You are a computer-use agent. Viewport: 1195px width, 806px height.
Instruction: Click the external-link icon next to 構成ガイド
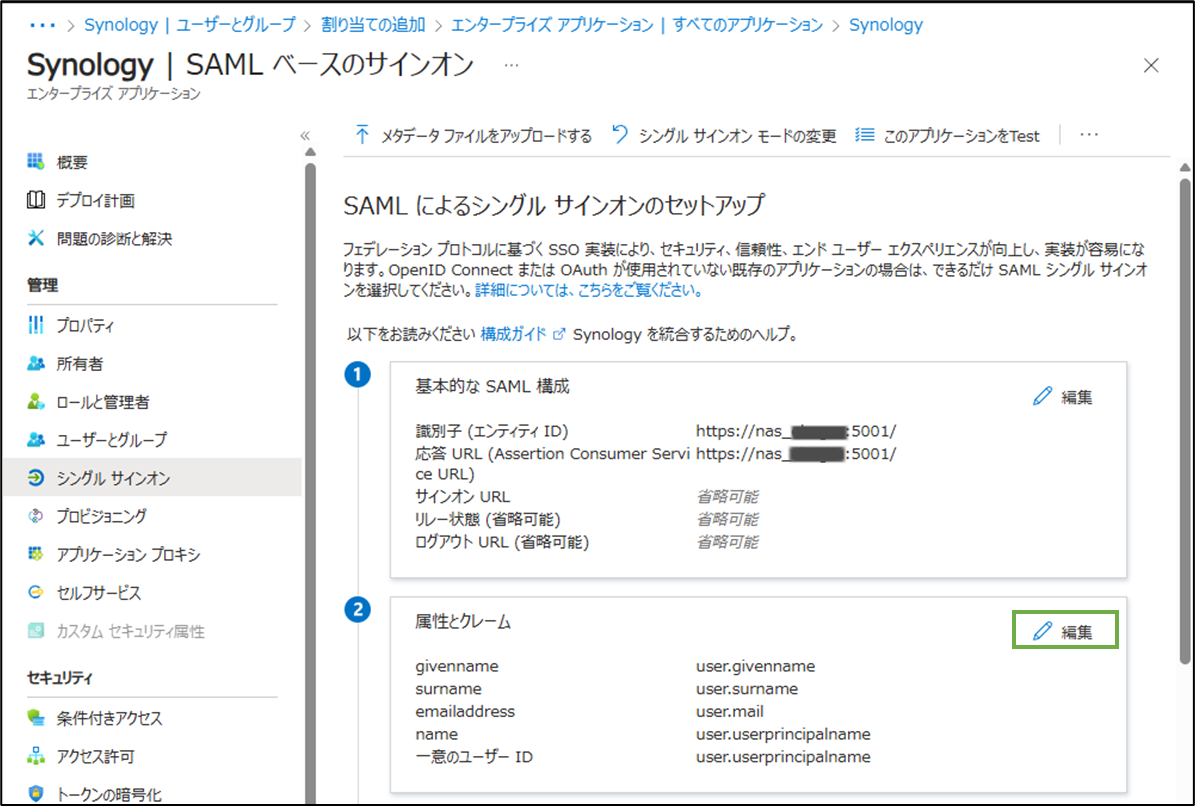tap(559, 334)
